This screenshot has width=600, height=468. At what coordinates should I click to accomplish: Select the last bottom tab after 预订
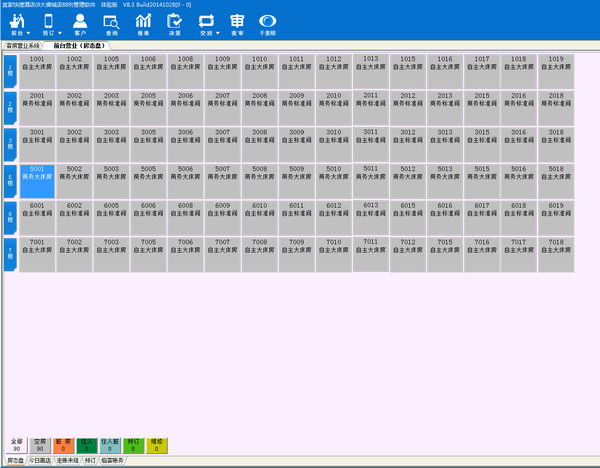[x=112, y=460]
